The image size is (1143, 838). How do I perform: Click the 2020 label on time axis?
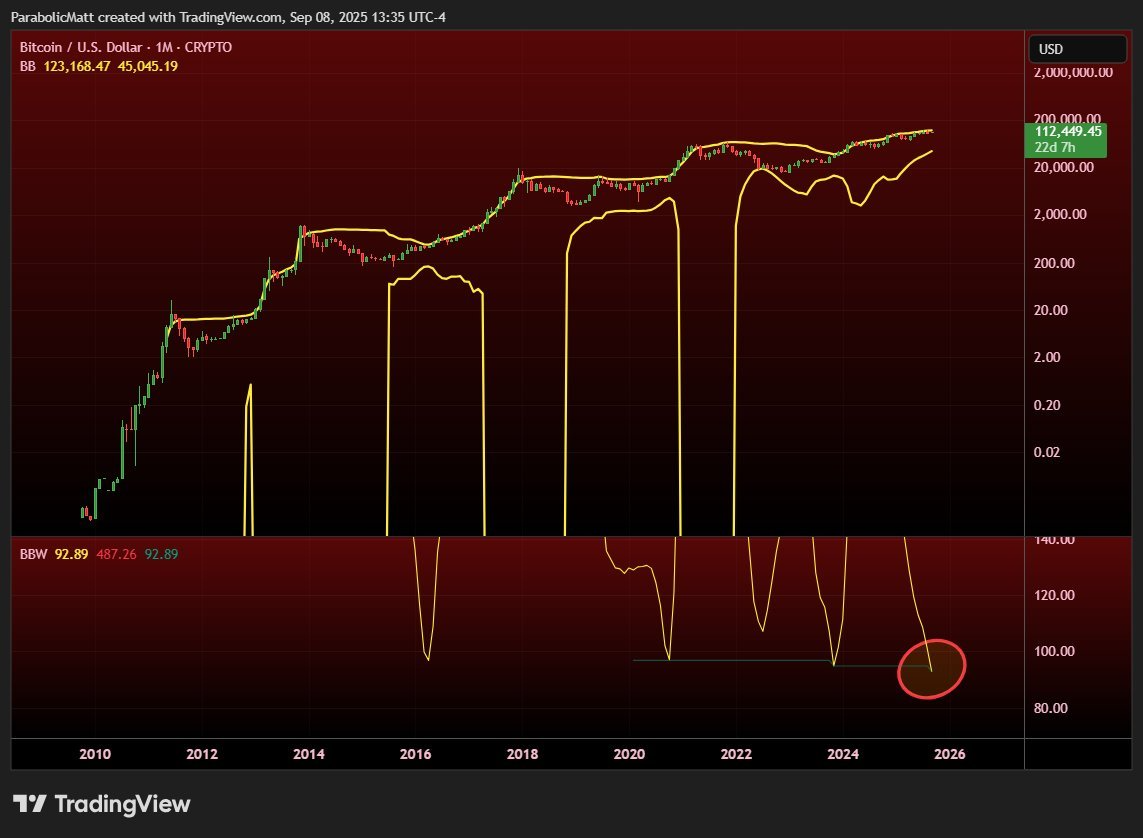pyautogui.click(x=629, y=754)
